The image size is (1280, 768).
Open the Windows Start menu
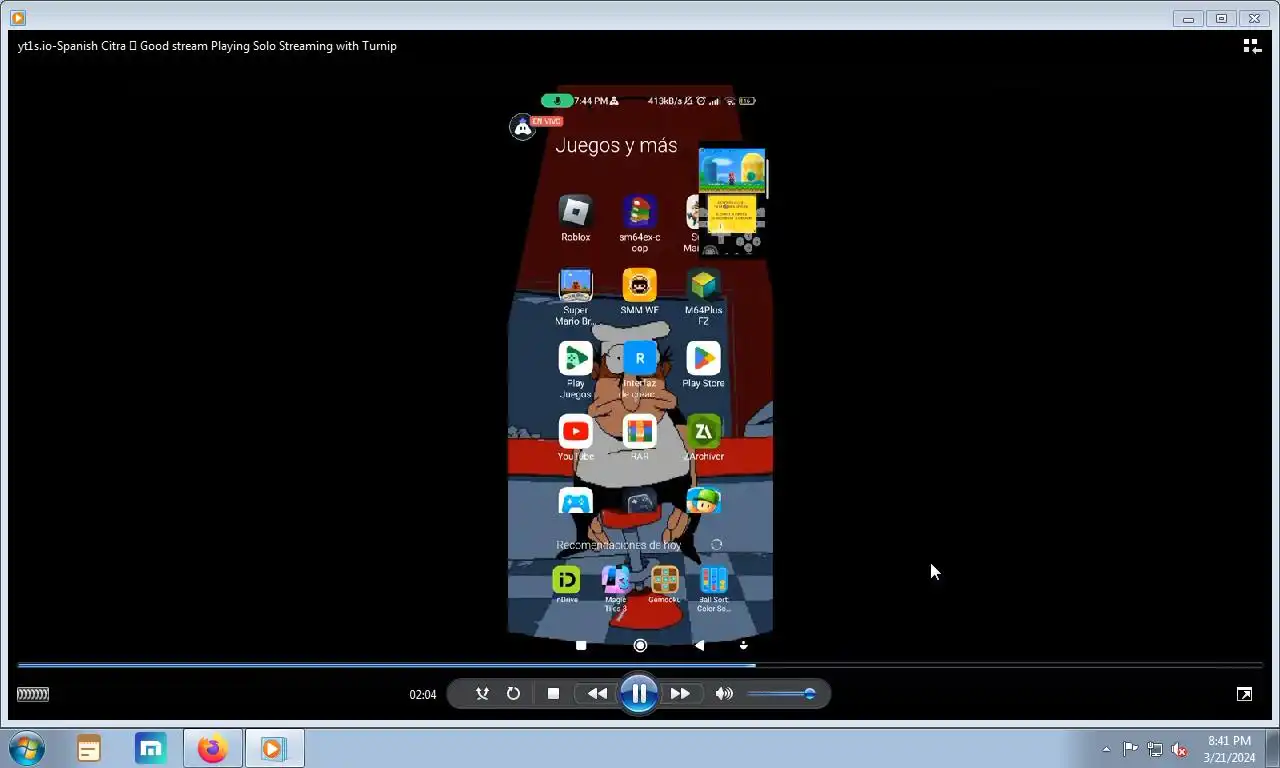pos(27,748)
